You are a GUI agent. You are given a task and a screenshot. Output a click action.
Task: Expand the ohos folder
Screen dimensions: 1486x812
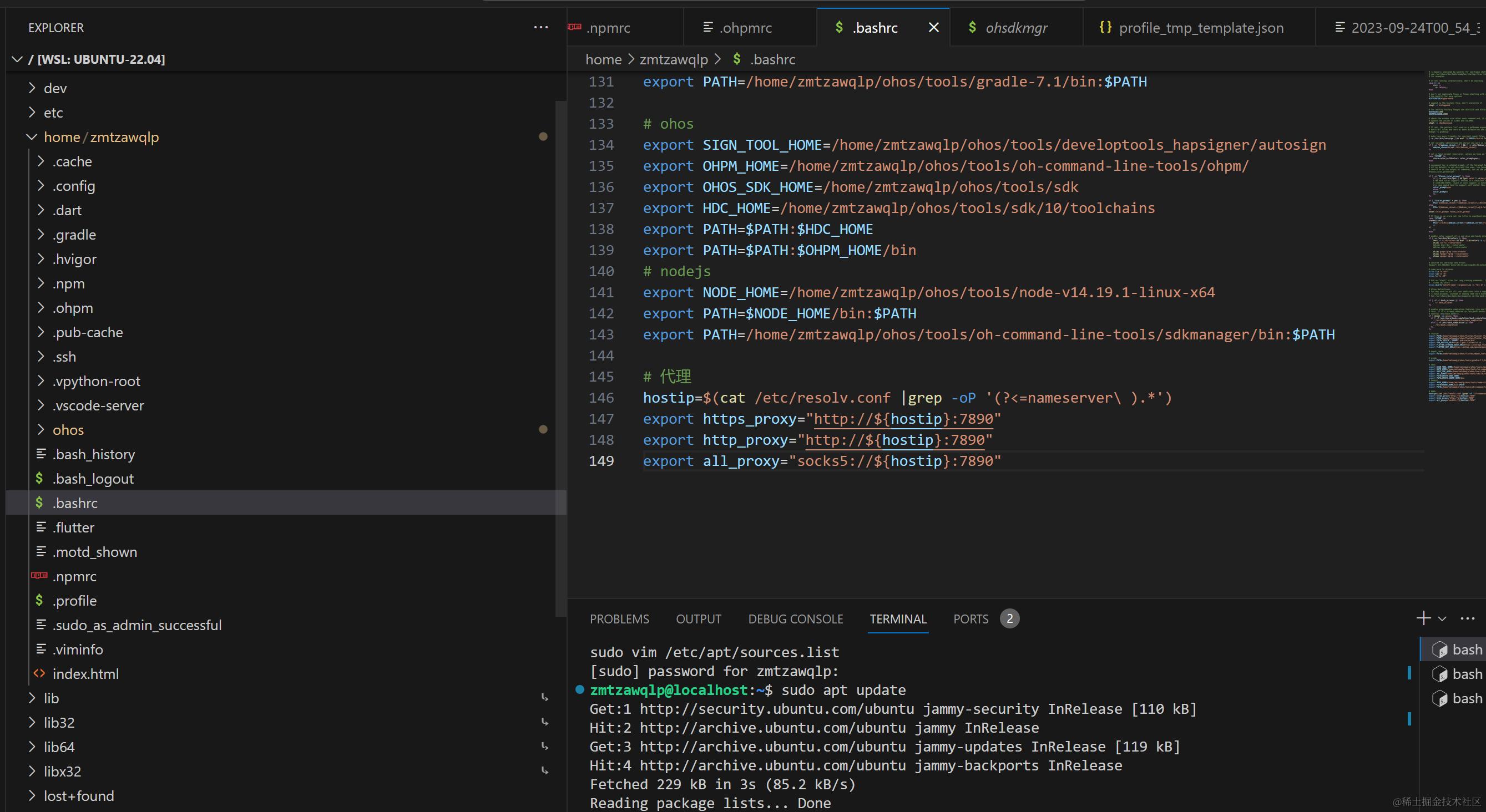(x=68, y=430)
